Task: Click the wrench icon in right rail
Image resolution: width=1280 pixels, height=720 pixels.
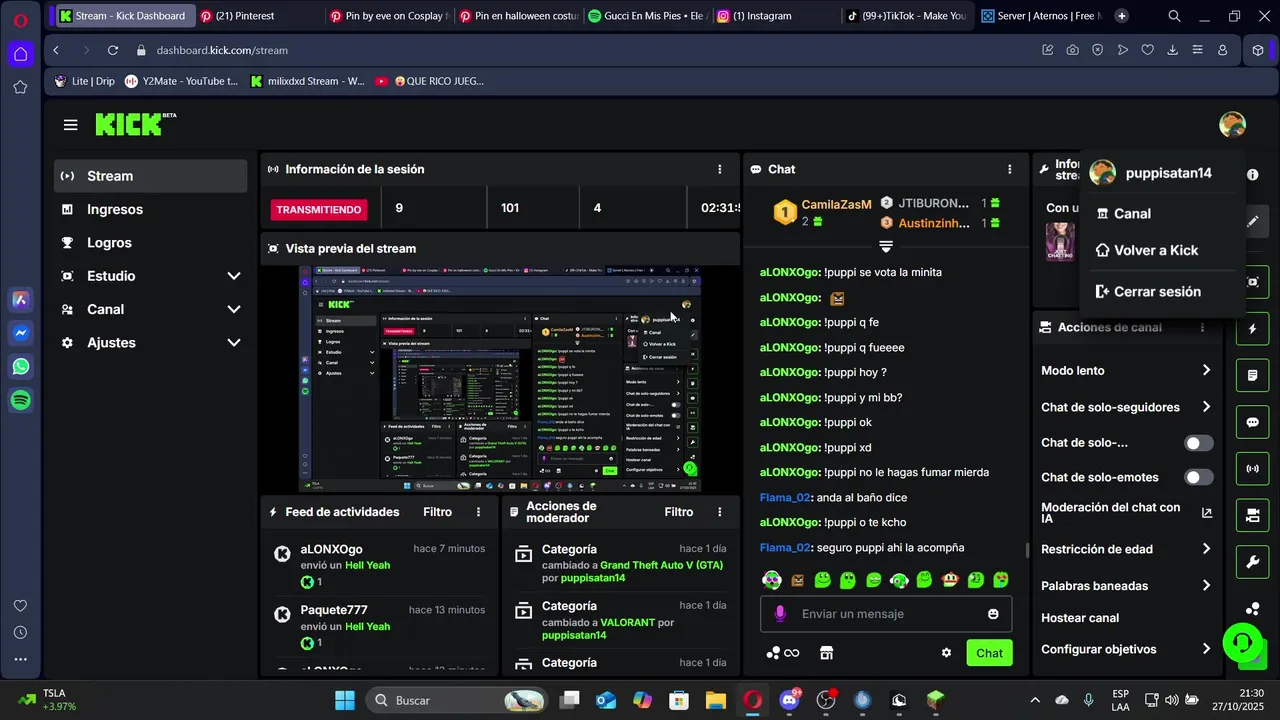Action: pyautogui.click(x=1253, y=562)
